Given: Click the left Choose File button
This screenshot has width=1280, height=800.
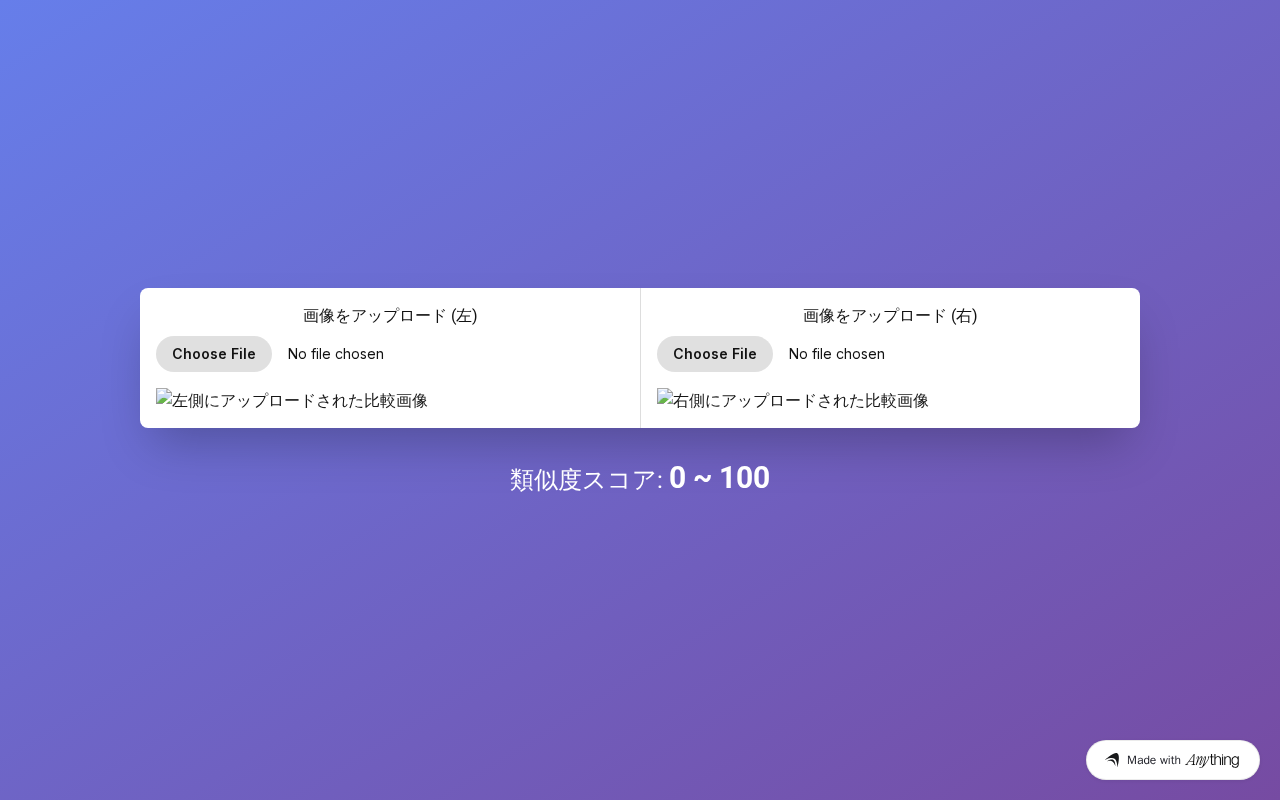Looking at the screenshot, I should (x=214, y=354).
